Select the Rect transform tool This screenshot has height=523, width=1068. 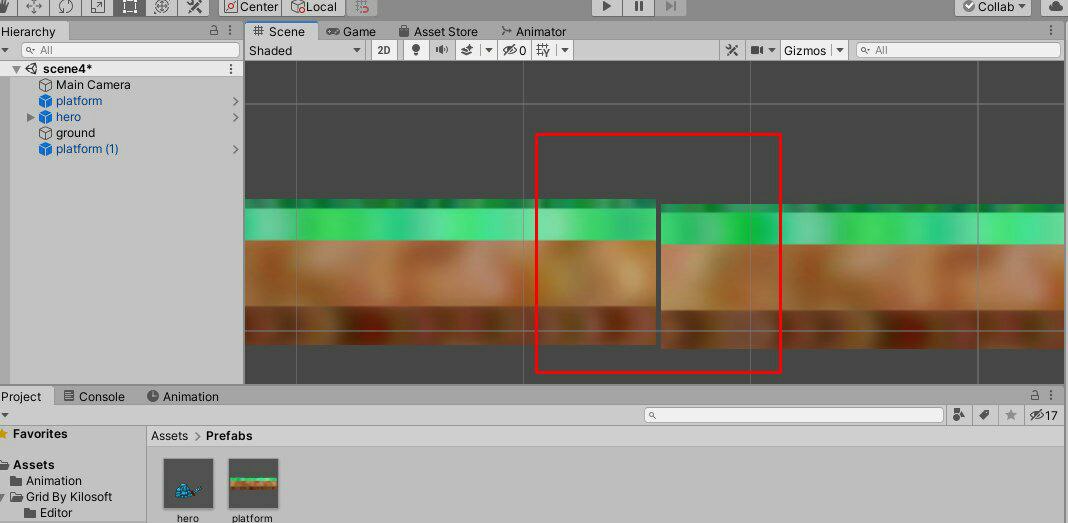129,7
